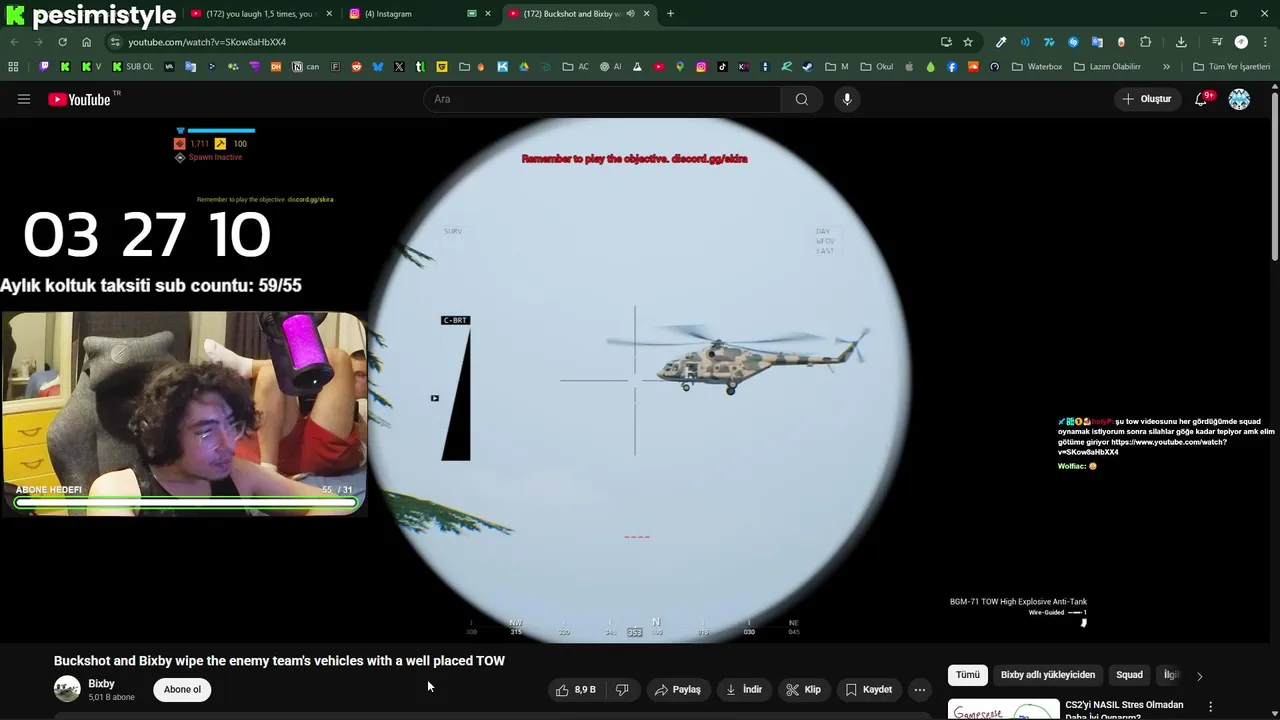Select the 'Bixby adlı yükleyiciden' chip

[x=1048, y=675]
